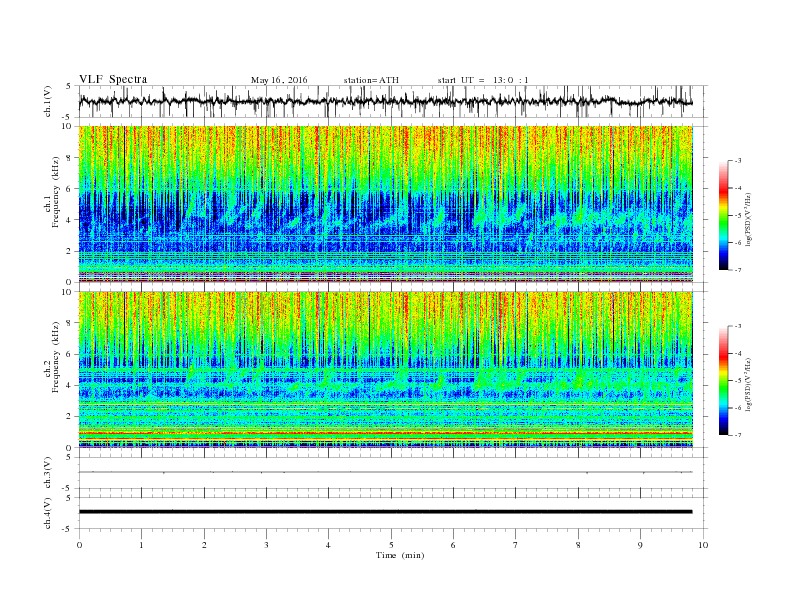Click the '6' kHz tick of ch.2 spectrogram
The height and width of the screenshot is (612, 792).
pos(69,354)
